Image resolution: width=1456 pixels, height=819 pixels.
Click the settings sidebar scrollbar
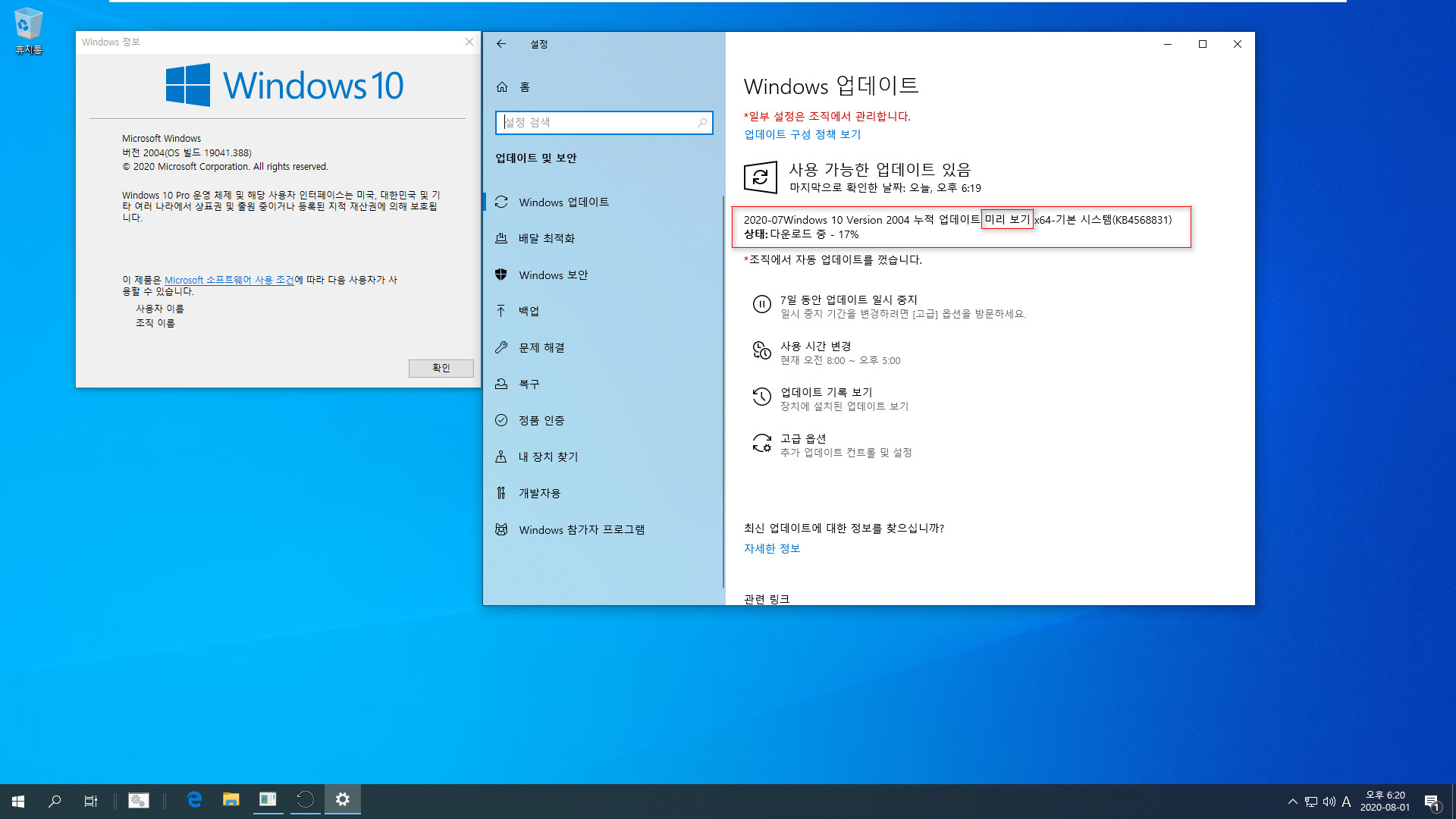coord(723,391)
